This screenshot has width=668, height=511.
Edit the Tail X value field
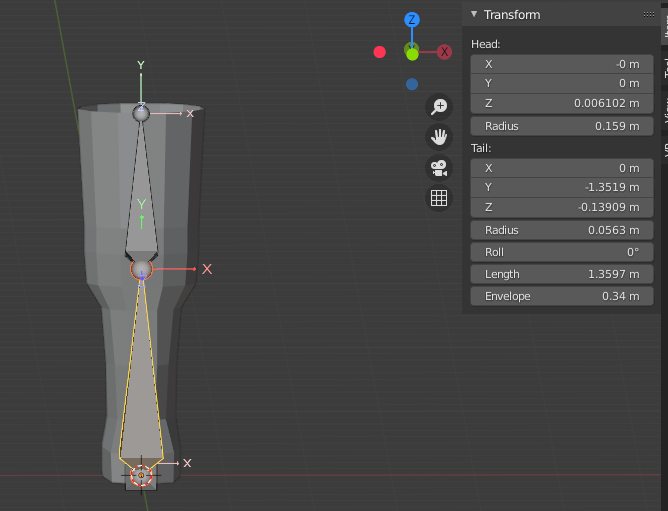point(562,168)
